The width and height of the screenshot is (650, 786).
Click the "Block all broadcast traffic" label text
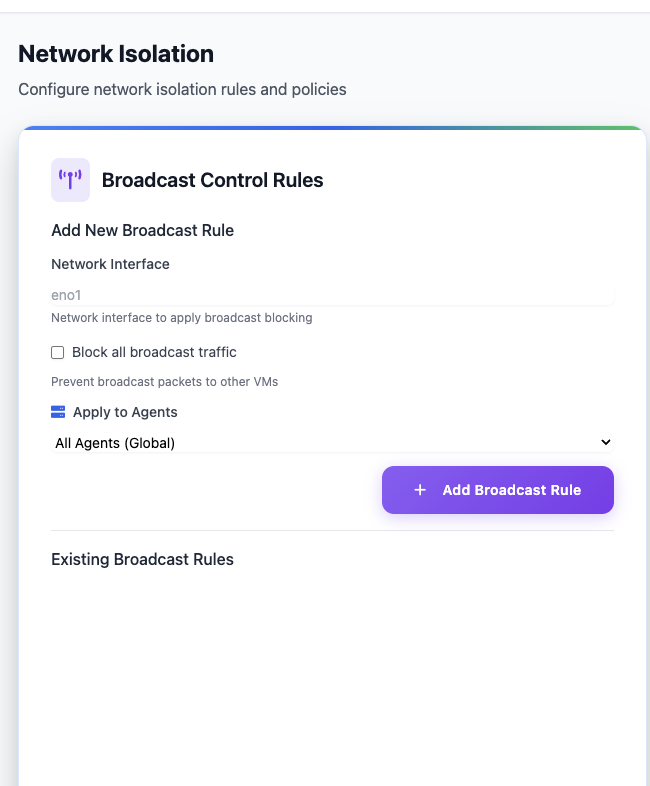coord(154,352)
